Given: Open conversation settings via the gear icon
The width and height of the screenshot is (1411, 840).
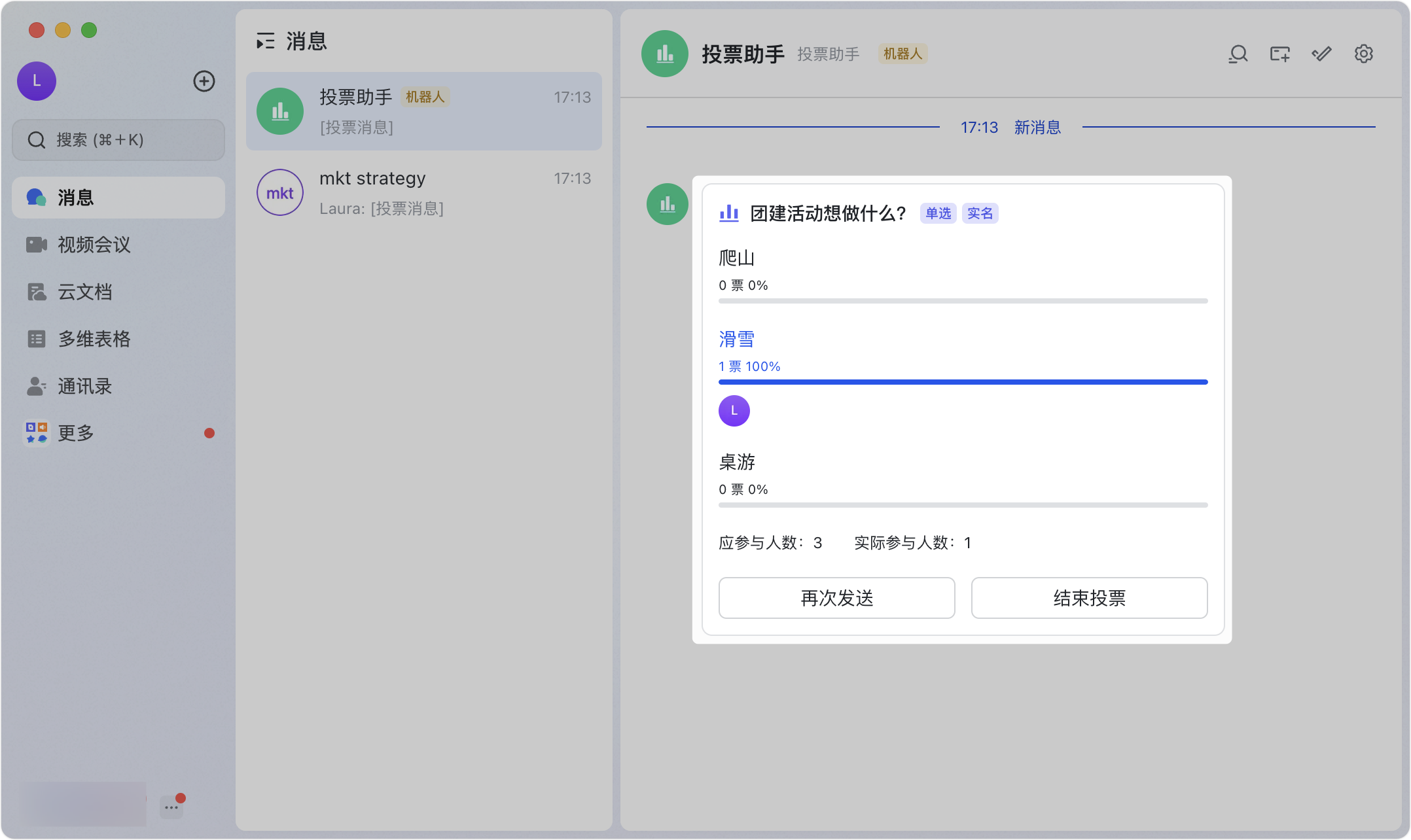Looking at the screenshot, I should (x=1364, y=54).
